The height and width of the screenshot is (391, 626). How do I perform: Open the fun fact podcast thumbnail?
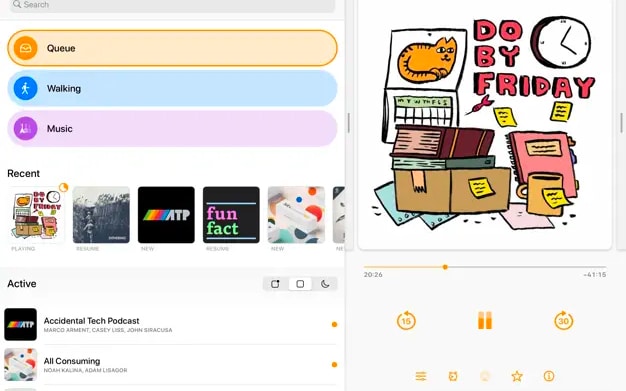(x=231, y=215)
